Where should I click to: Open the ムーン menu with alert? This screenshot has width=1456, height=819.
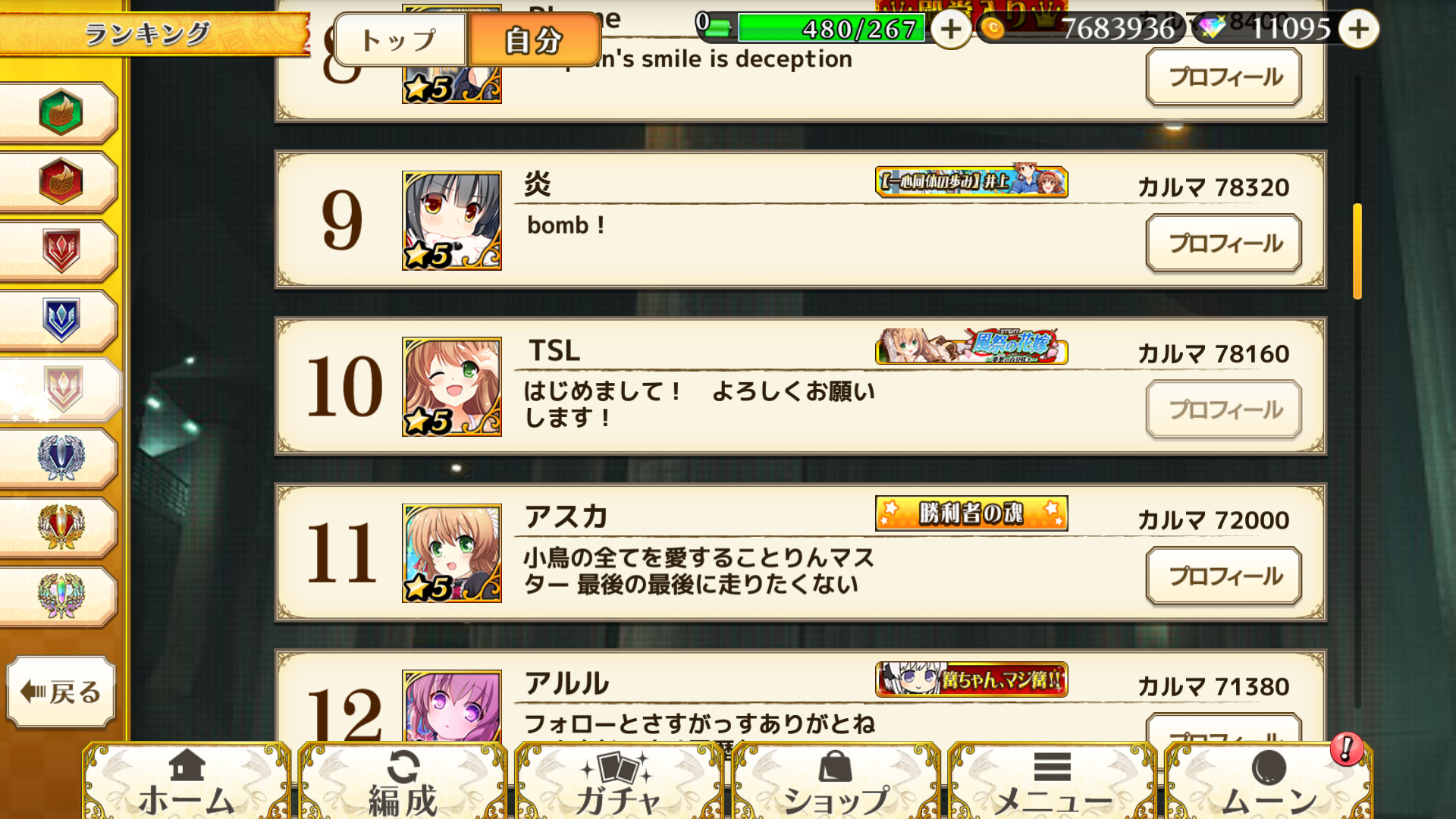pos(1269,782)
